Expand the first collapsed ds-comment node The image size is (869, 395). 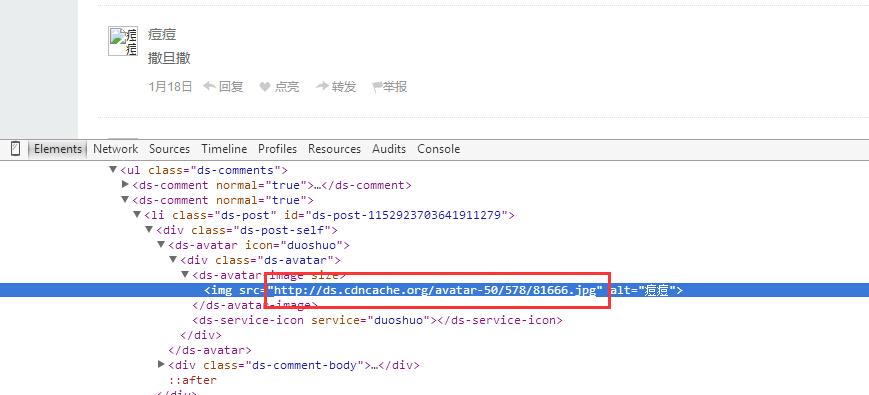125,184
